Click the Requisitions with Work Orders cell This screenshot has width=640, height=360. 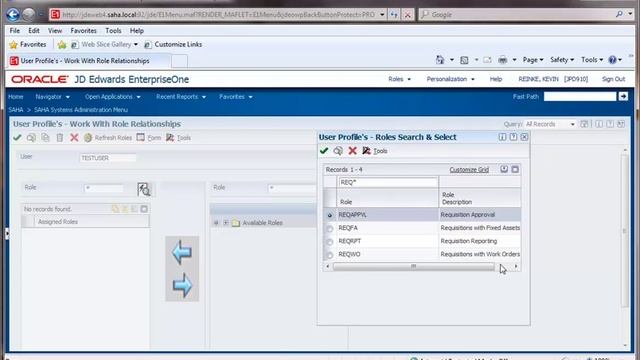(x=480, y=254)
